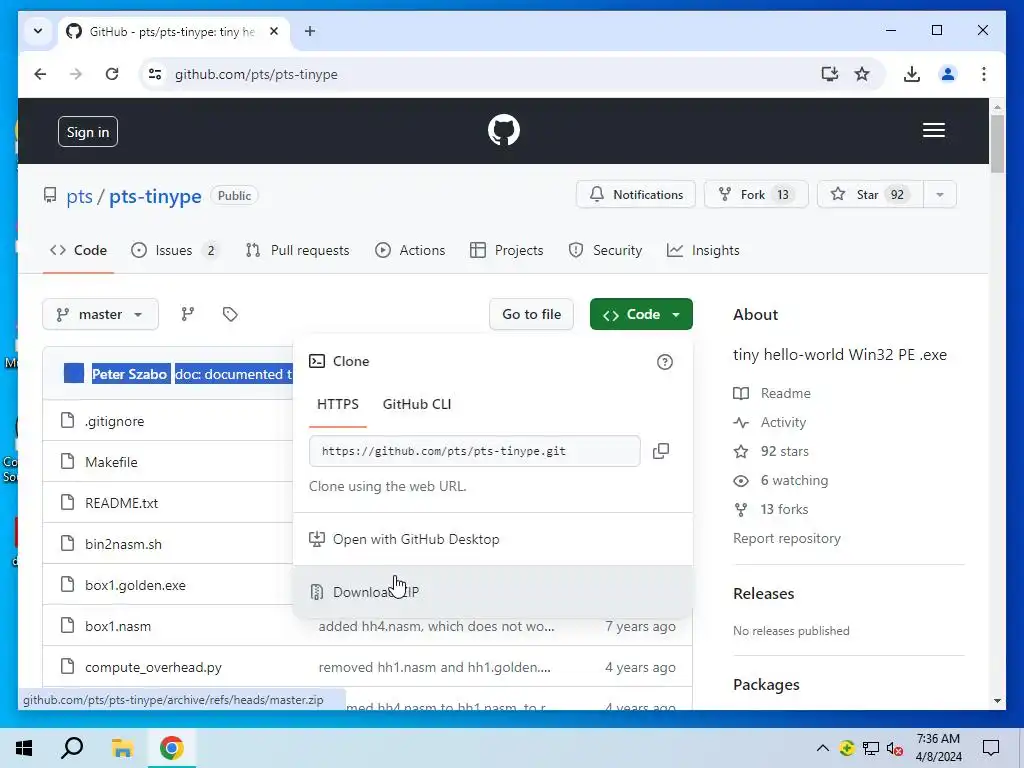Close the GitHub pts-tinype tab

(x=274, y=31)
